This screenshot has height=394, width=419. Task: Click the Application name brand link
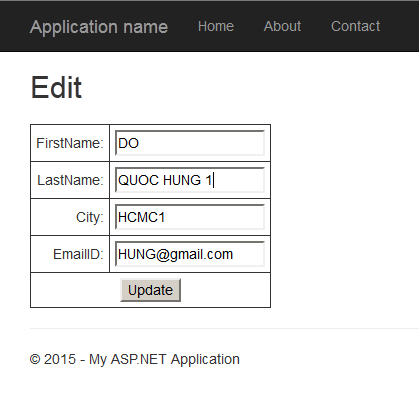click(99, 27)
